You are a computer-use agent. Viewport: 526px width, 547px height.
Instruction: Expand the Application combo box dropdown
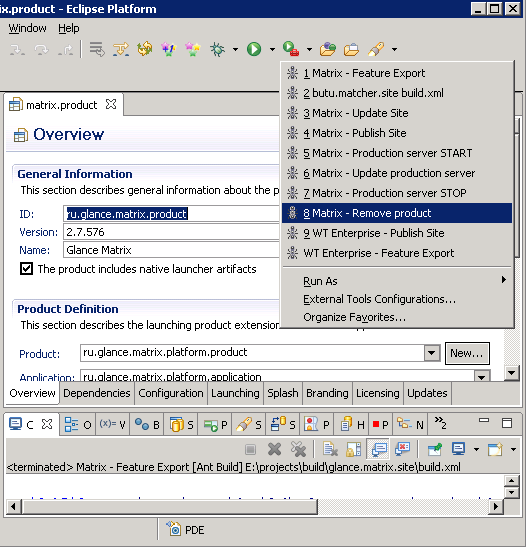482,376
